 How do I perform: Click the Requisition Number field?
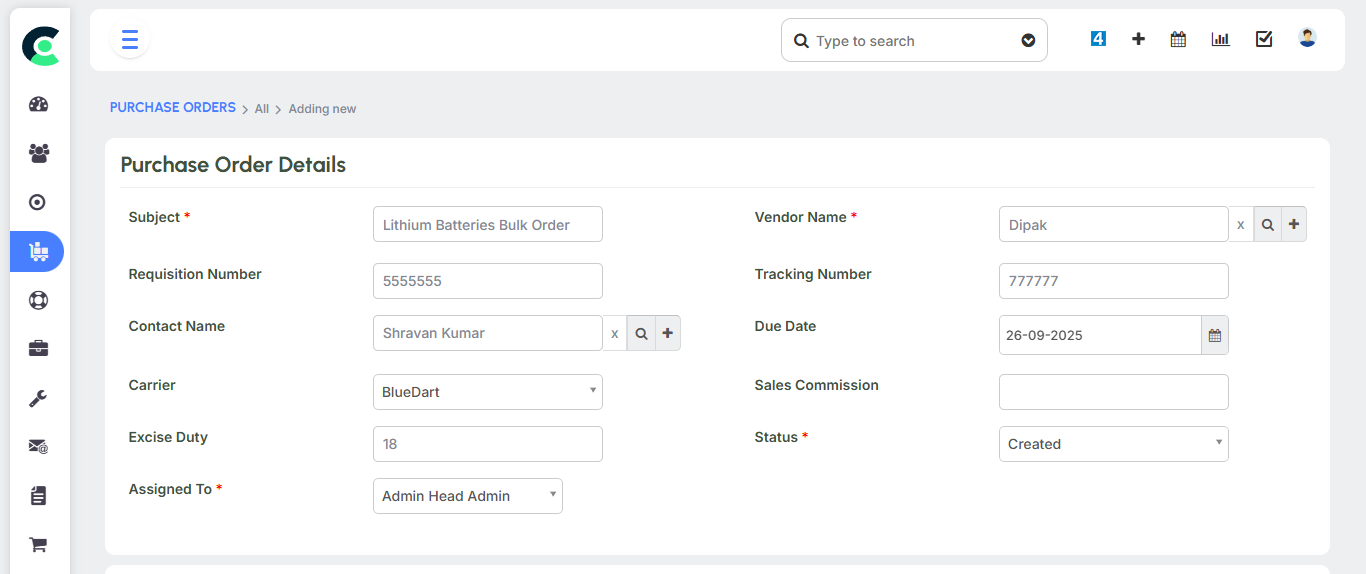tap(488, 281)
